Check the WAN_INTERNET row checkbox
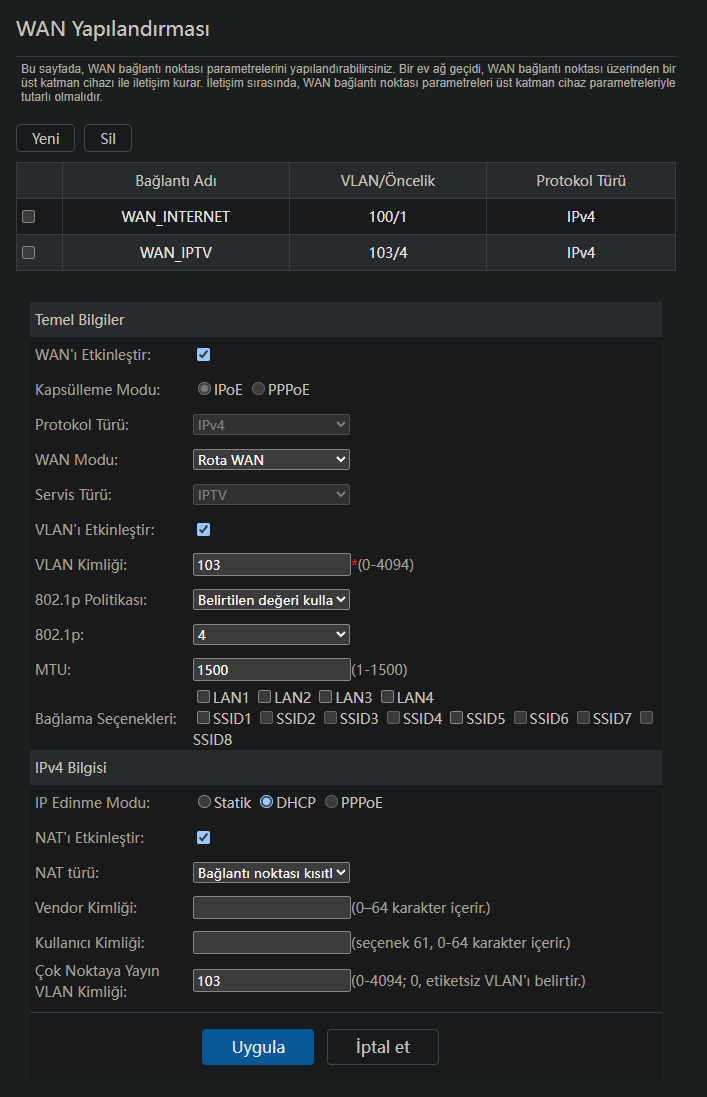Screen dimensions: 707x1097 [29, 217]
